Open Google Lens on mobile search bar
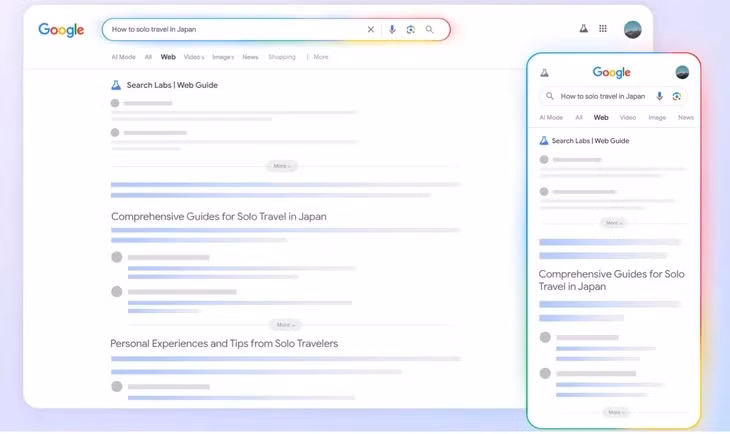This screenshot has height=434, width=730. pyautogui.click(x=676, y=96)
